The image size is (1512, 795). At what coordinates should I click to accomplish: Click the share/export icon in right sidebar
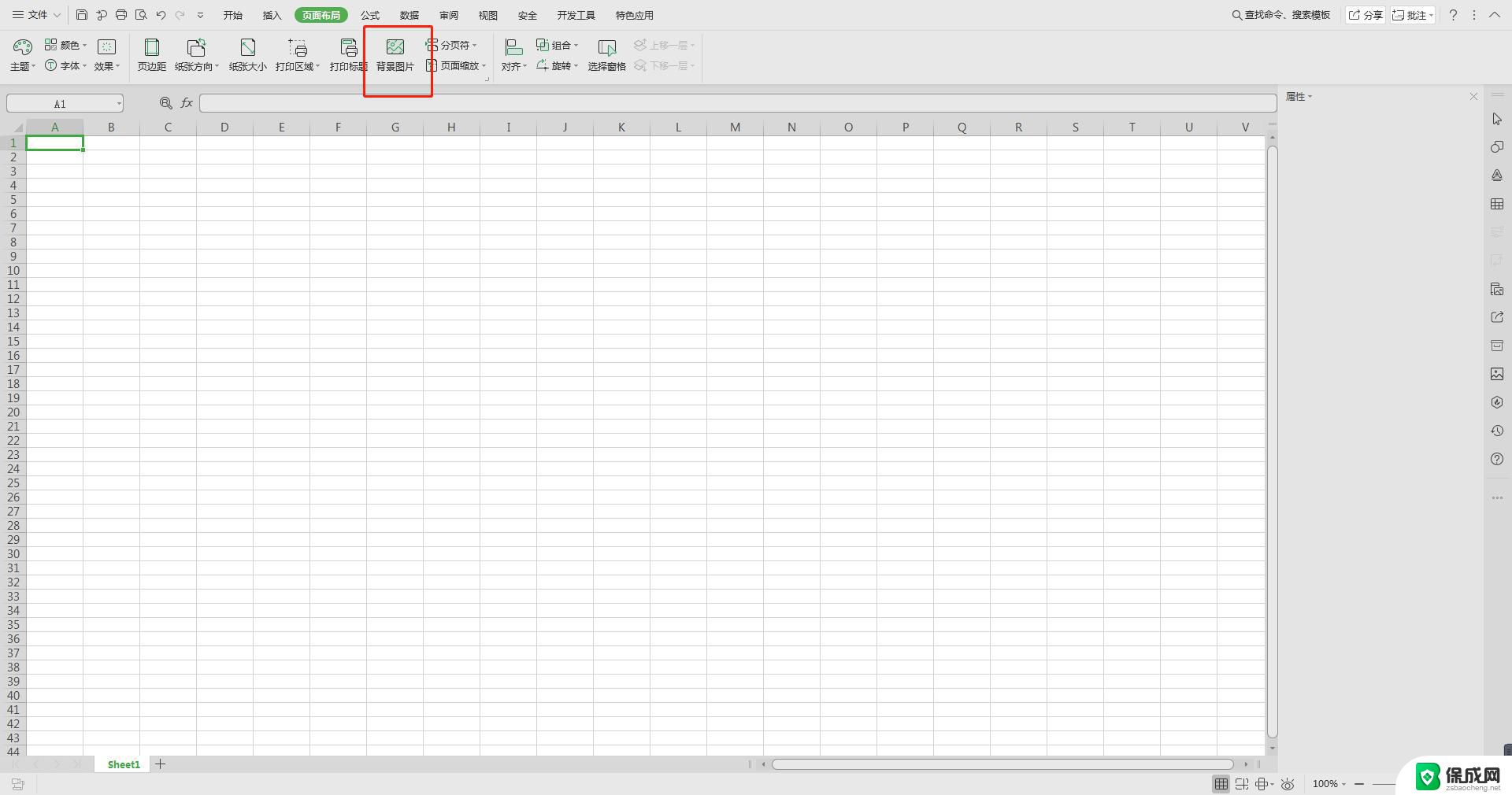pyautogui.click(x=1497, y=317)
